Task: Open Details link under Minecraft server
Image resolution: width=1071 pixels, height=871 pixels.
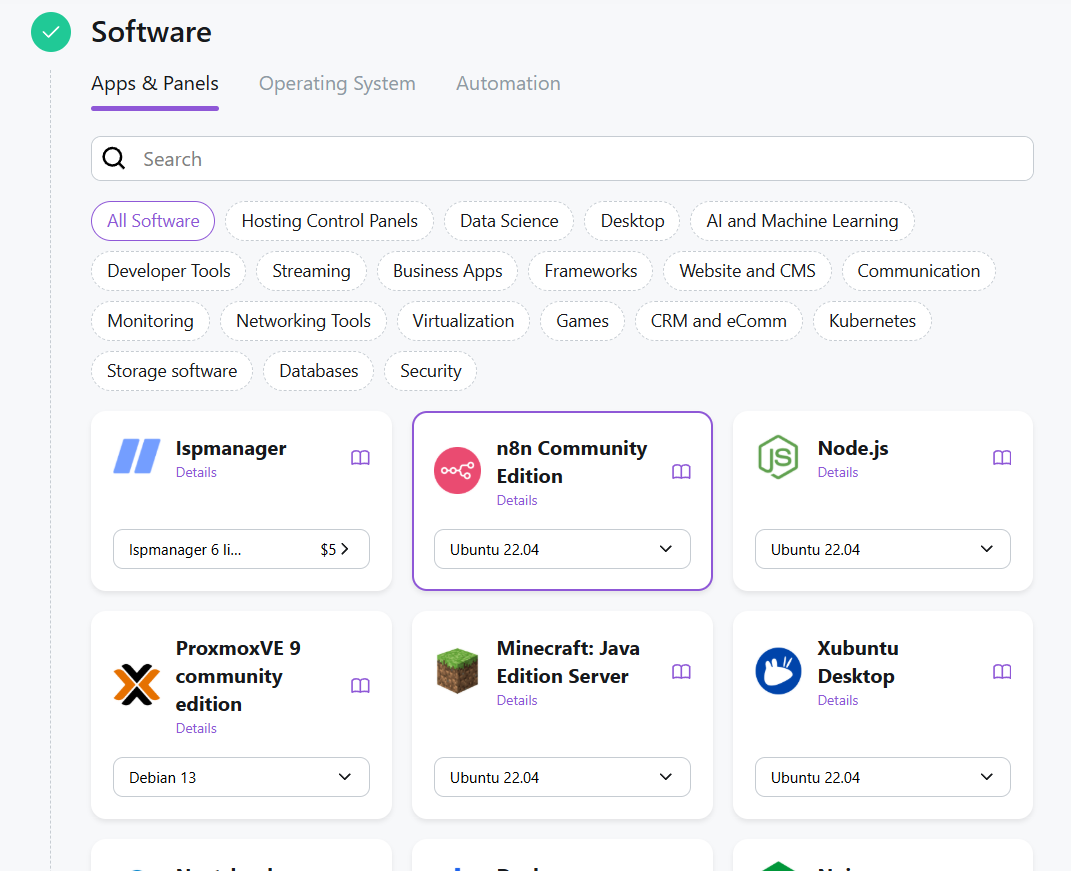Action: [517, 701]
